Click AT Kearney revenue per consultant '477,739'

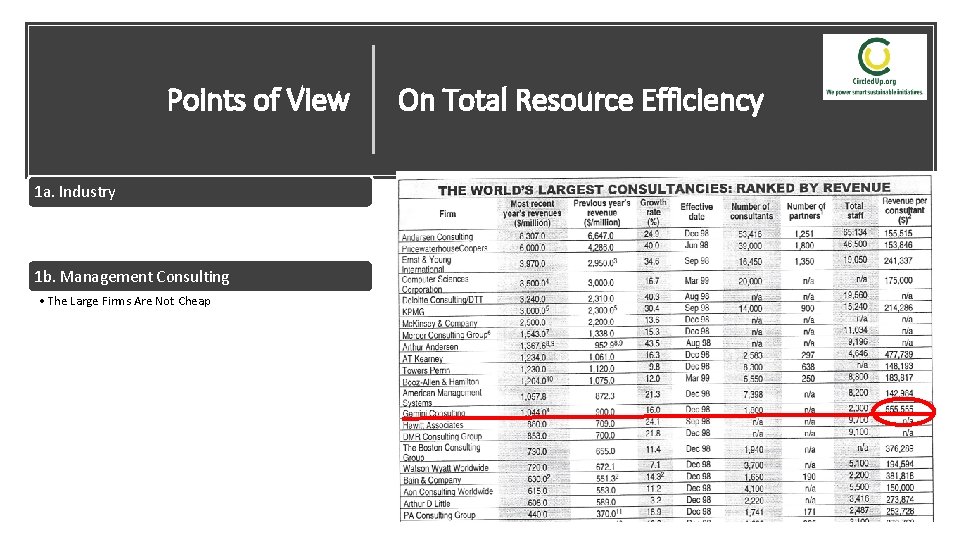click(x=899, y=354)
